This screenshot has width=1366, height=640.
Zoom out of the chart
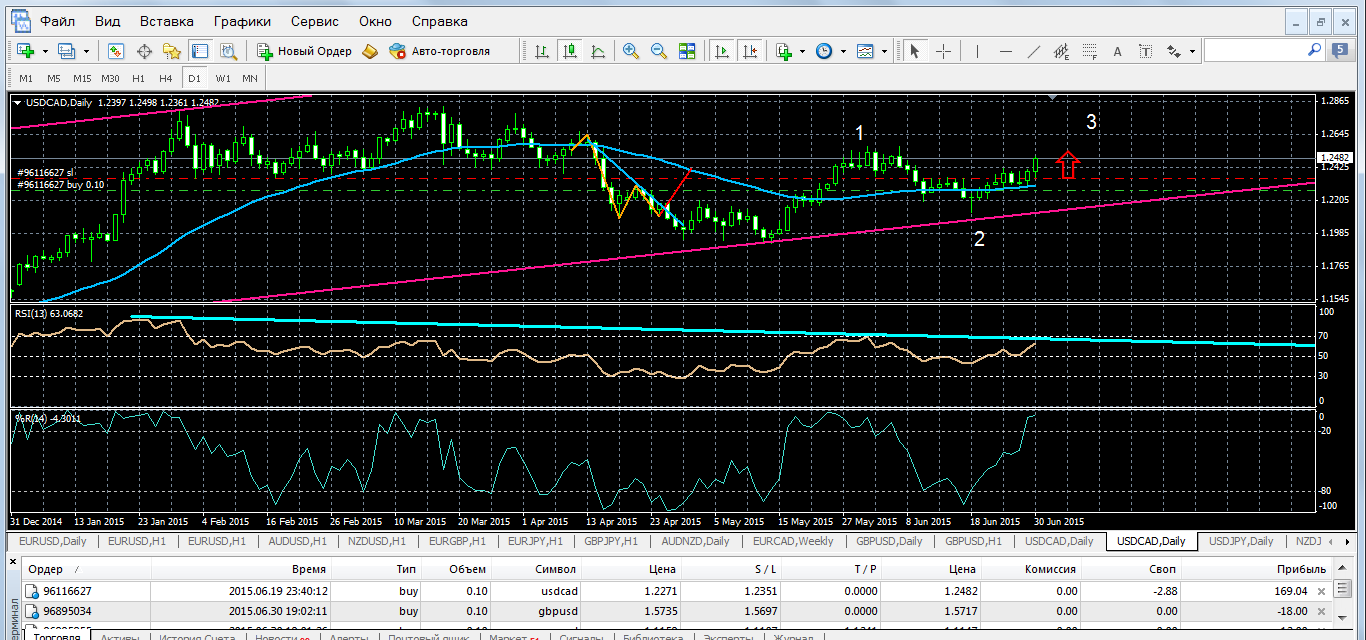tap(659, 51)
